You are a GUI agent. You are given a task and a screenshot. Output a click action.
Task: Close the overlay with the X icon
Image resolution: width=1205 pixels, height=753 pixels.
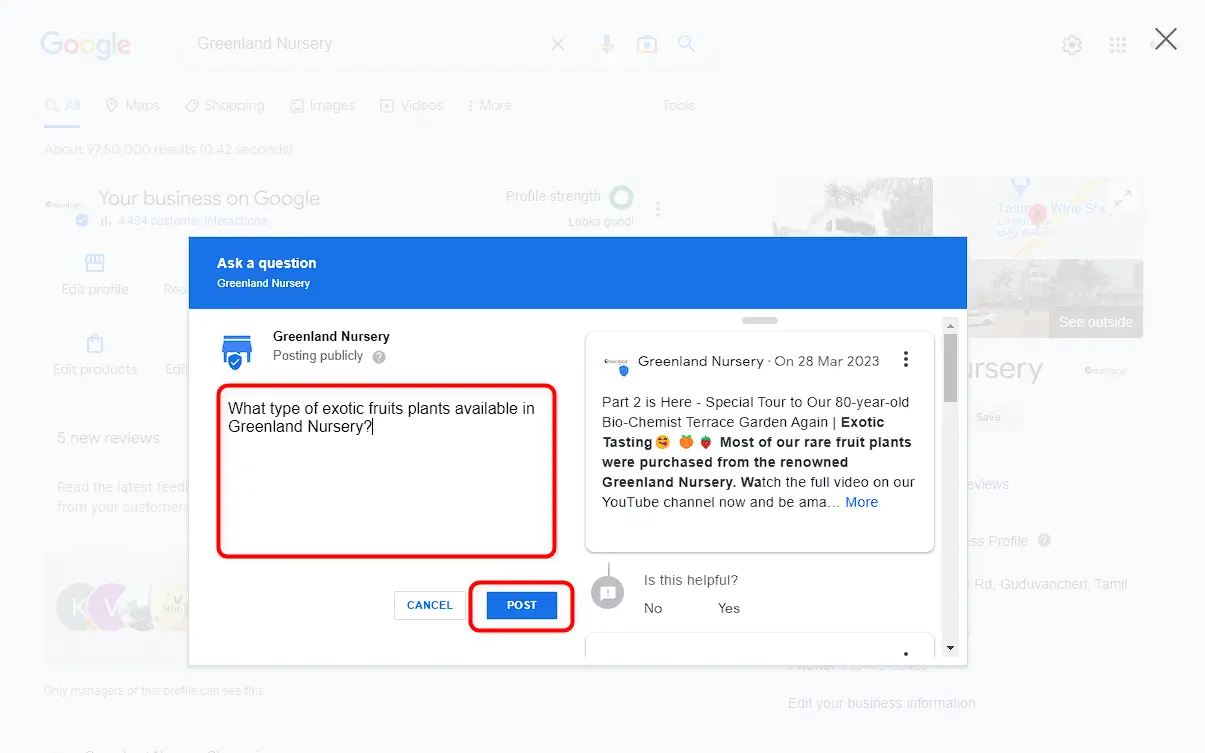tap(1165, 39)
